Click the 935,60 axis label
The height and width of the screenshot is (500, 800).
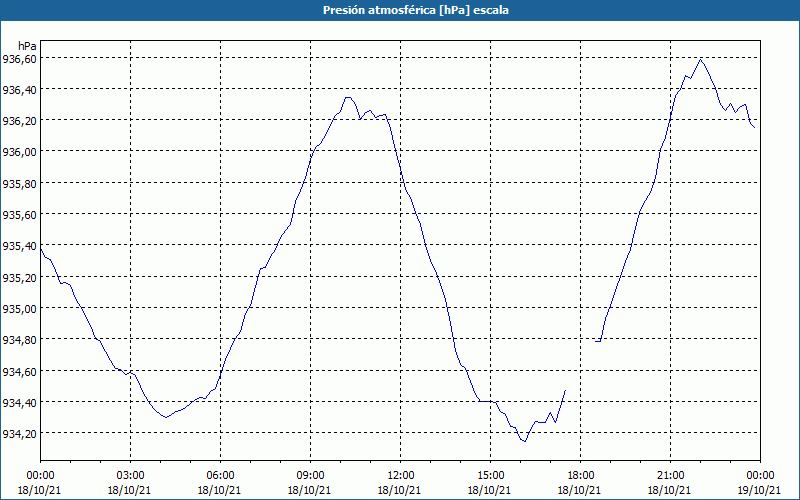(19, 215)
